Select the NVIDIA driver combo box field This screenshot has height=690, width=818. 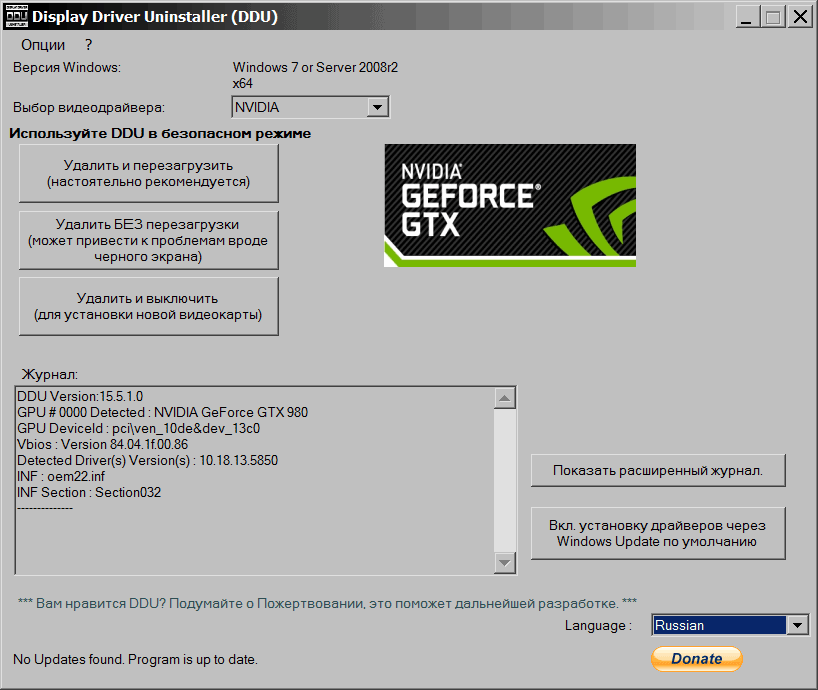click(x=298, y=107)
